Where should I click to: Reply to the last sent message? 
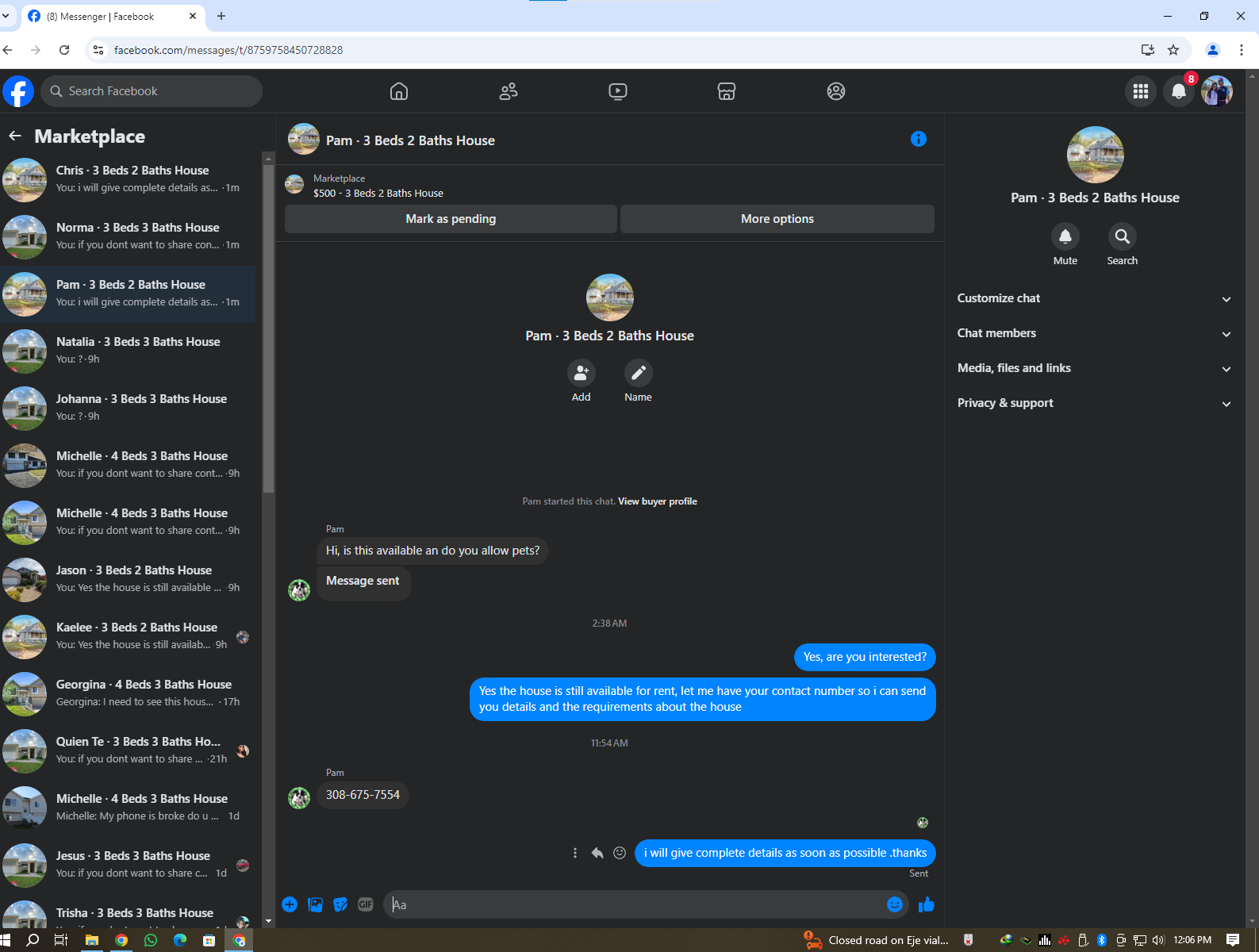pos(597,853)
